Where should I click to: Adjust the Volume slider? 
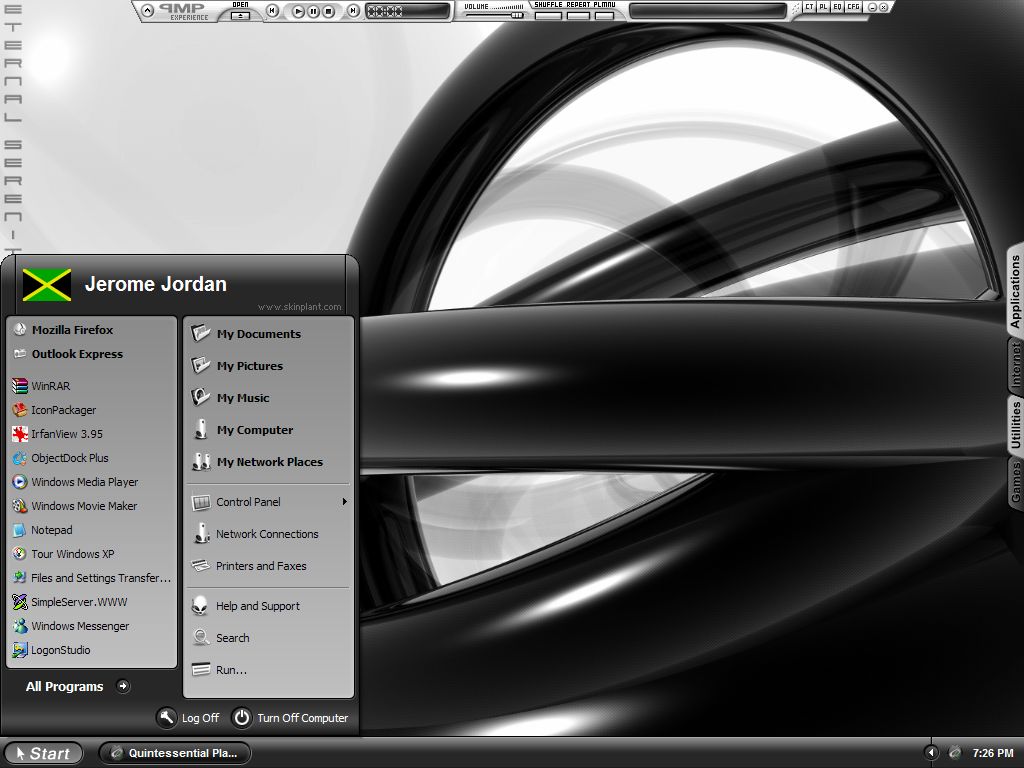coord(494,15)
